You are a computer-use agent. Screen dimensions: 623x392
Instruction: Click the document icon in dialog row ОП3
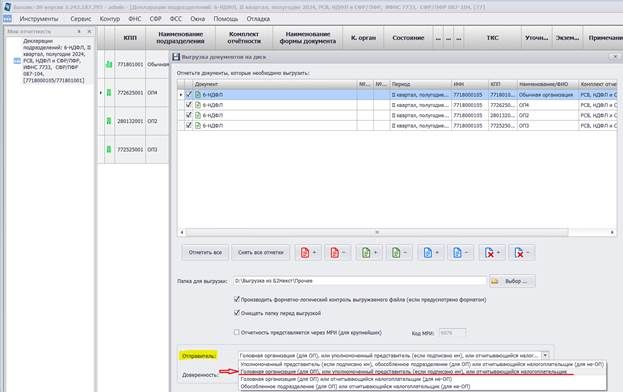coord(198,126)
